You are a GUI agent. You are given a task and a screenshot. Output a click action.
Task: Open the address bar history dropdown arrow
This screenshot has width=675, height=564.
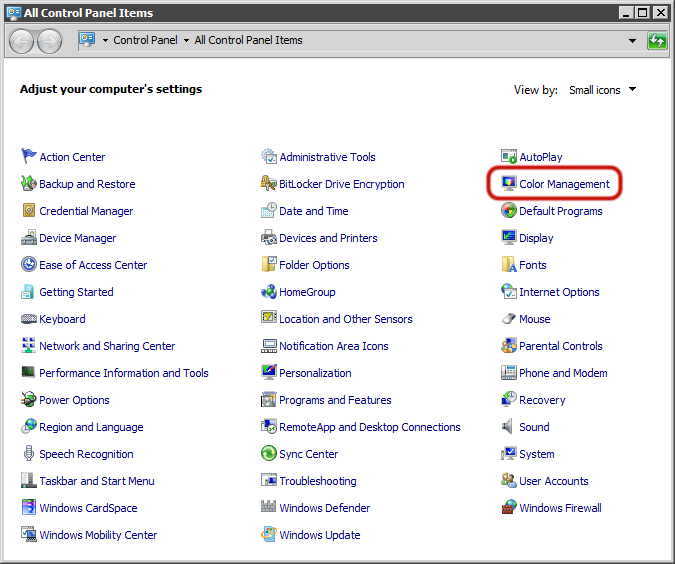point(632,41)
